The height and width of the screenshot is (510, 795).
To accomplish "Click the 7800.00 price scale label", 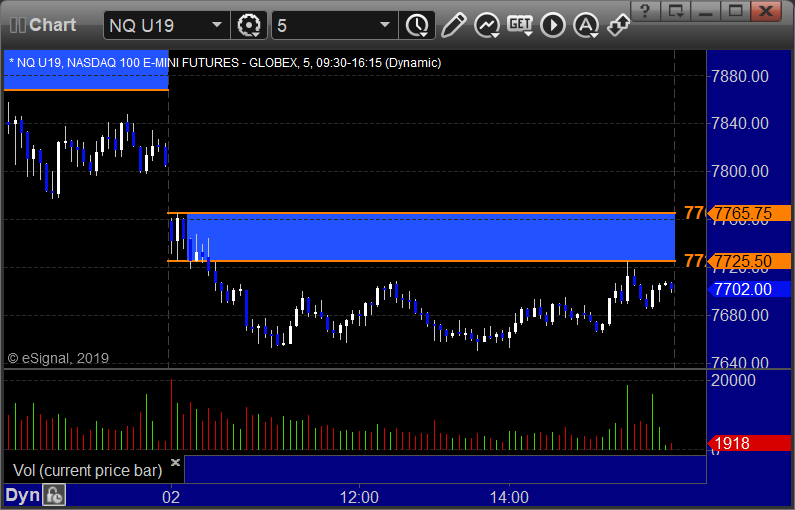I will point(740,171).
